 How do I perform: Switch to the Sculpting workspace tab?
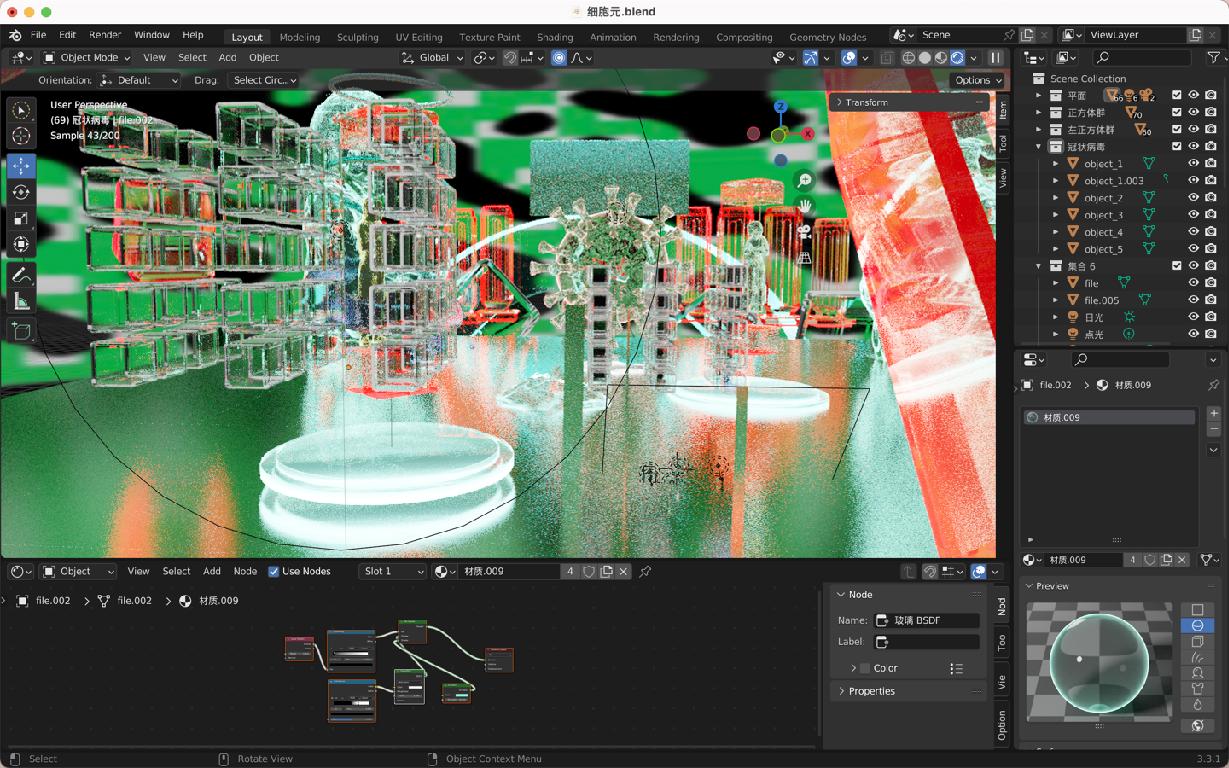click(x=357, y=37)
